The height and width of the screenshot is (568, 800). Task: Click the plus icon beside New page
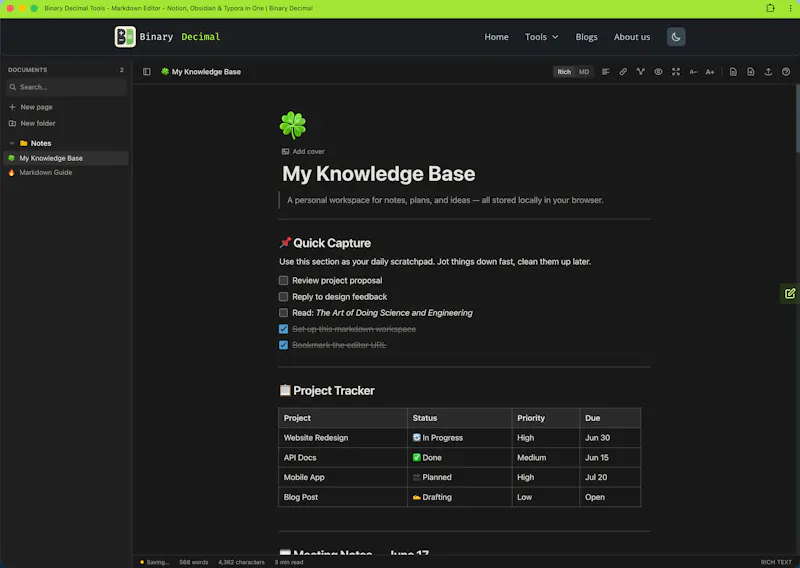click(12, 107)
